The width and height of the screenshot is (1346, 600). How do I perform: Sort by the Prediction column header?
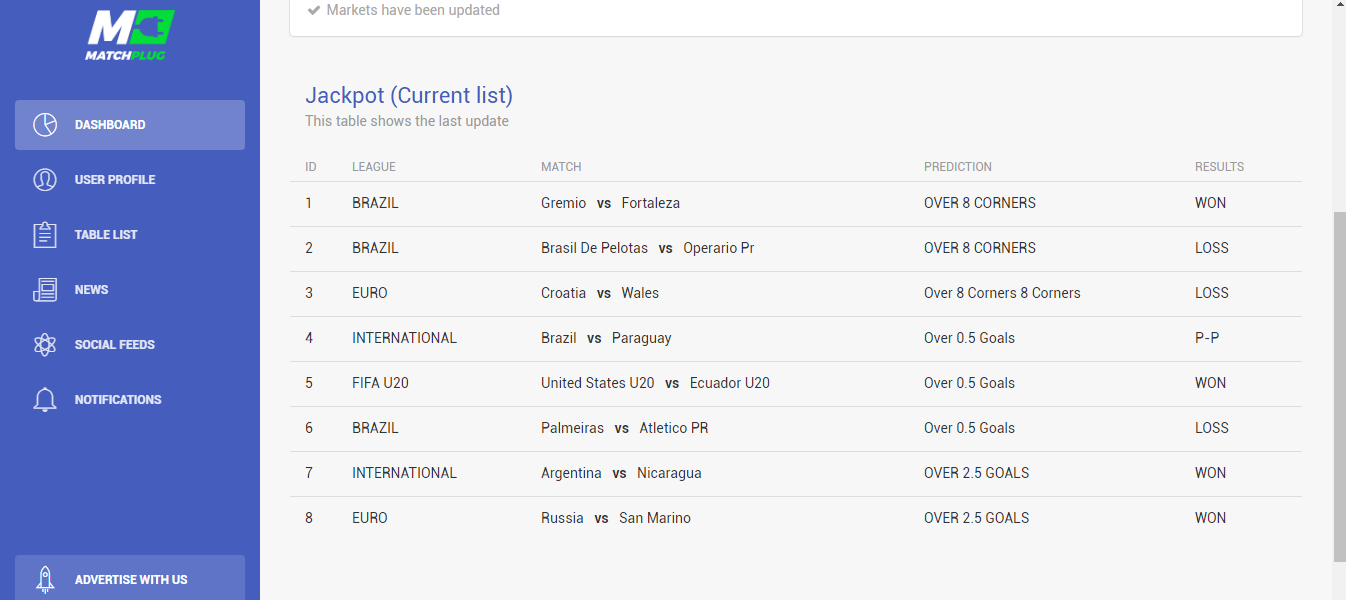coord(958,167)
